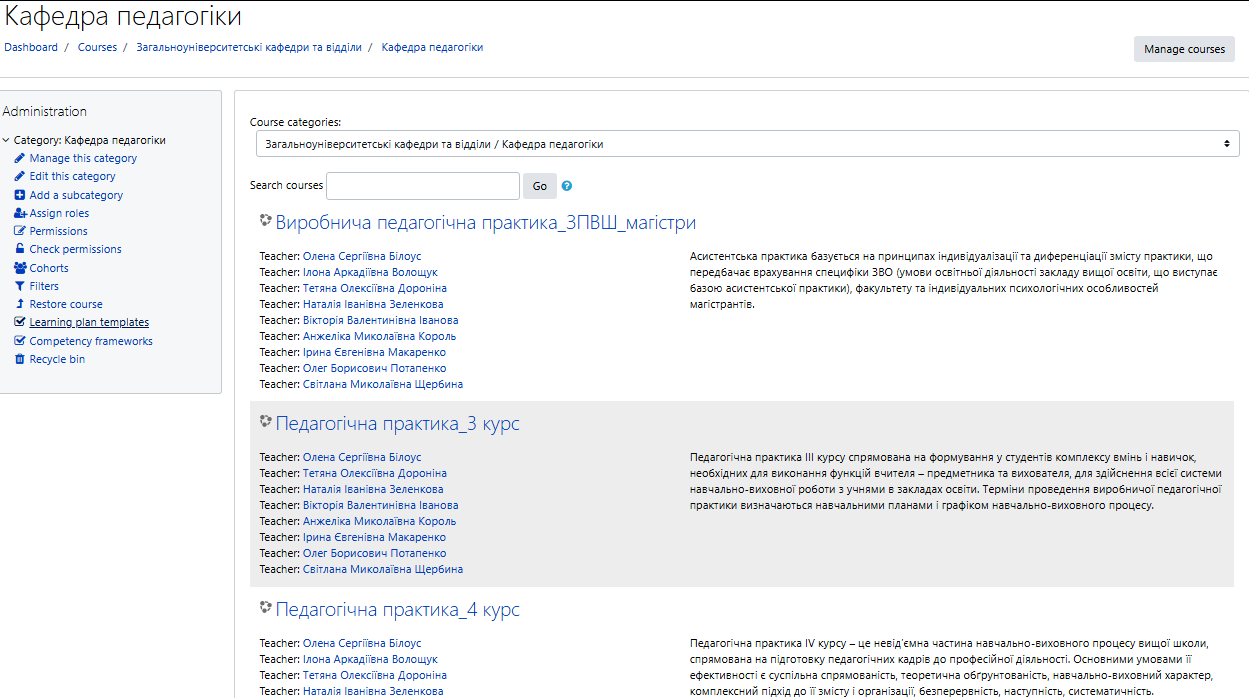This screenshot has height=698, width=1249.
Task: Open the Course categories dropdown
Action: (747, 144)
